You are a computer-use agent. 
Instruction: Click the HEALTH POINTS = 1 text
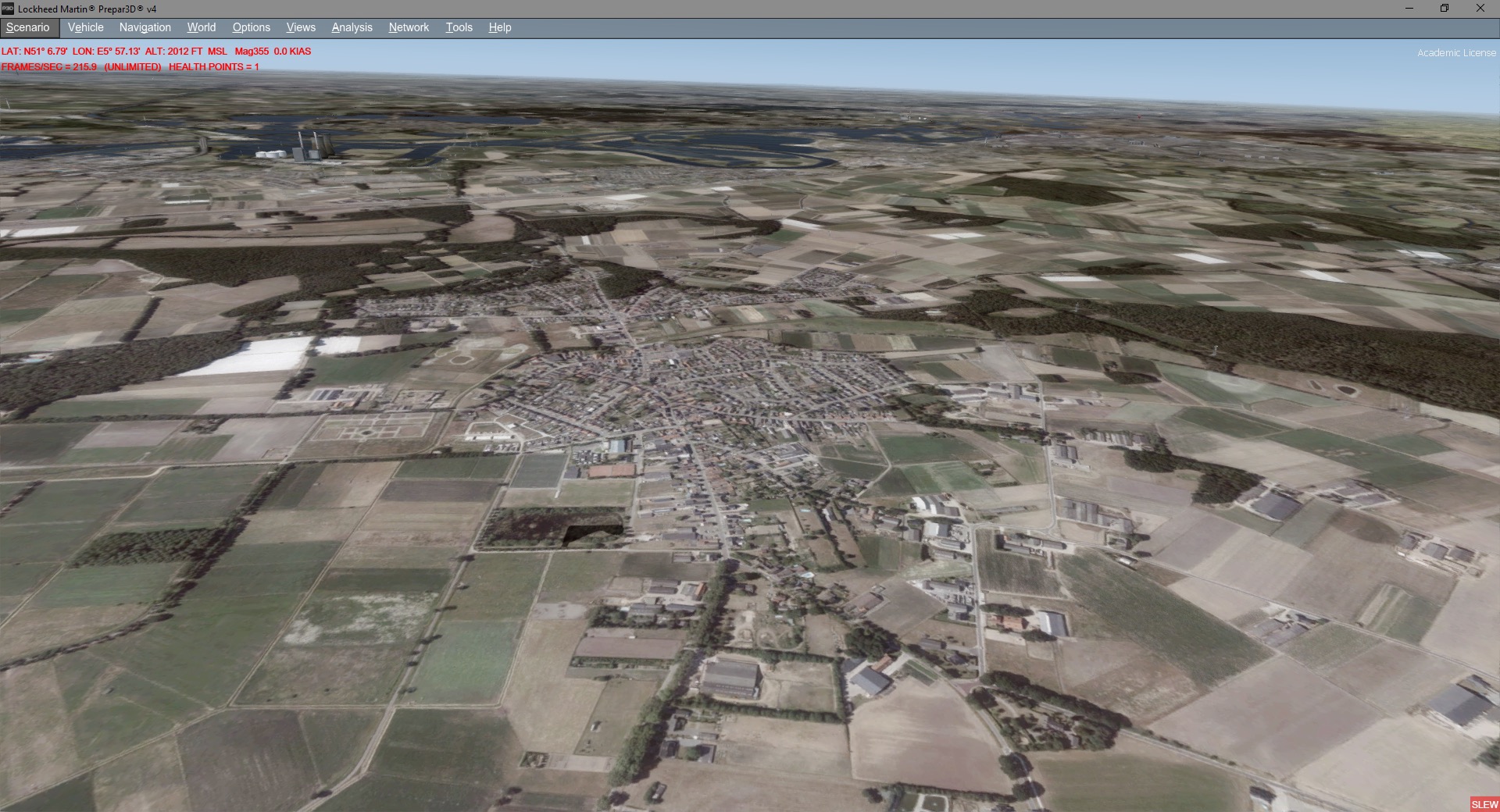[214, 67]
